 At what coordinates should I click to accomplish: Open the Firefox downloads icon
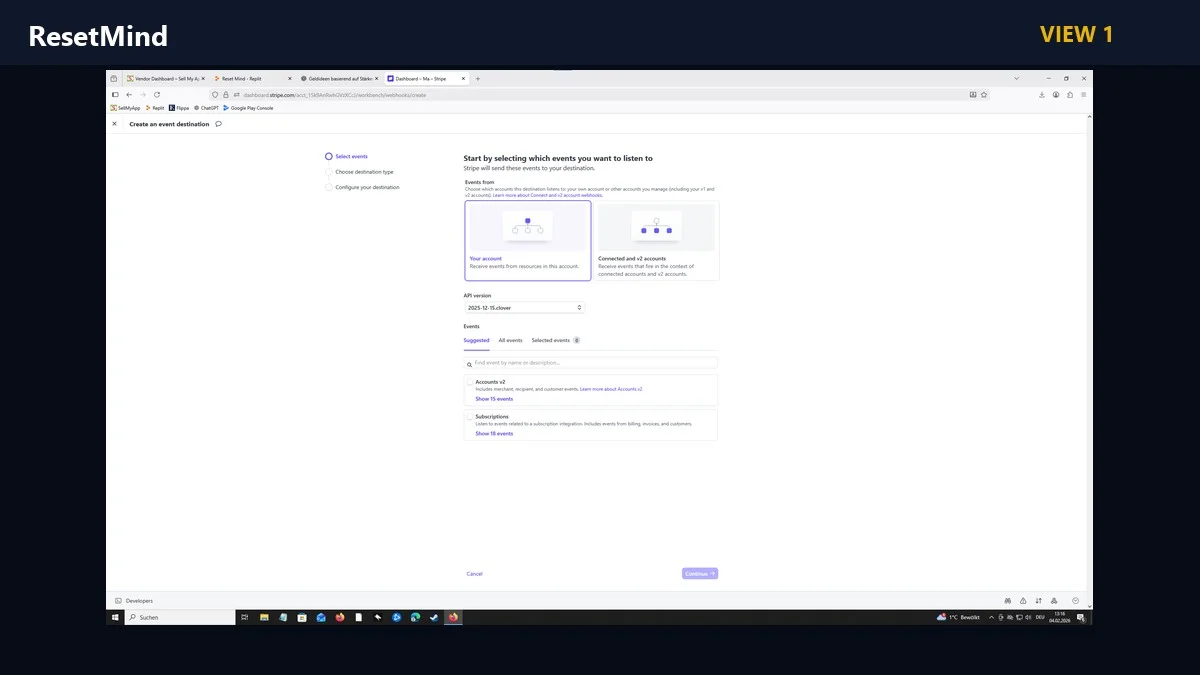tap(1042, 94)
